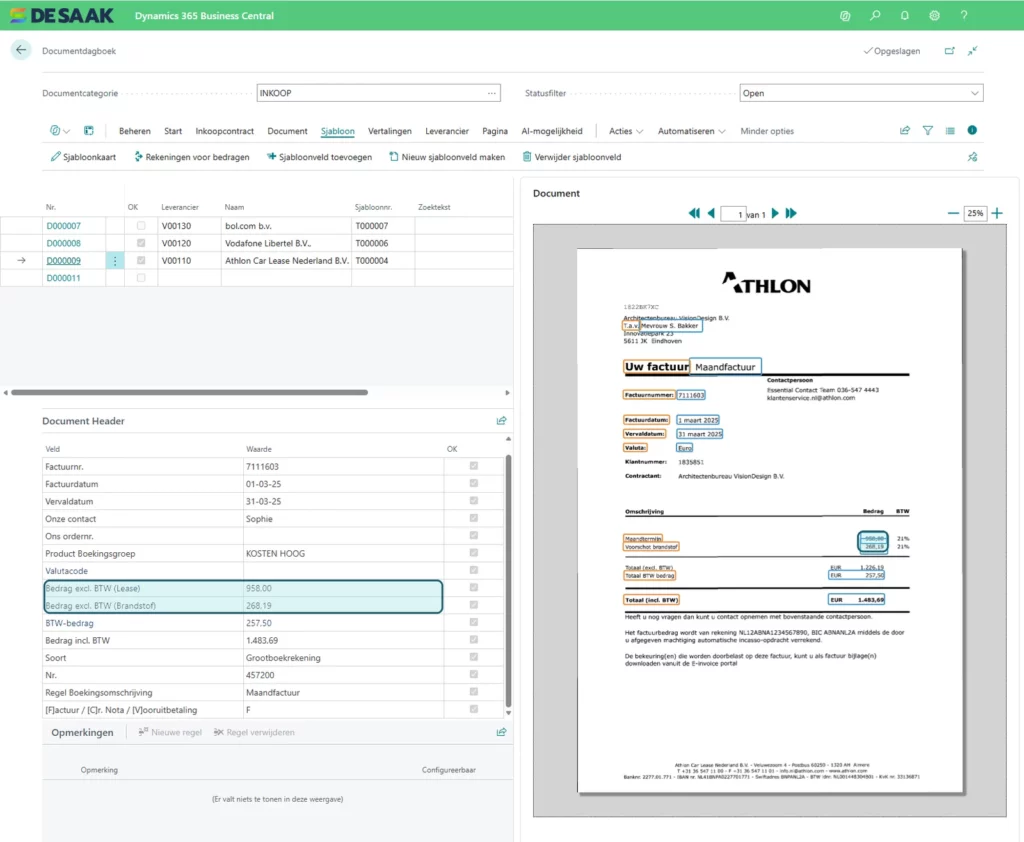
Task: Zoom out document preview with minus
Action: (953, 213)
